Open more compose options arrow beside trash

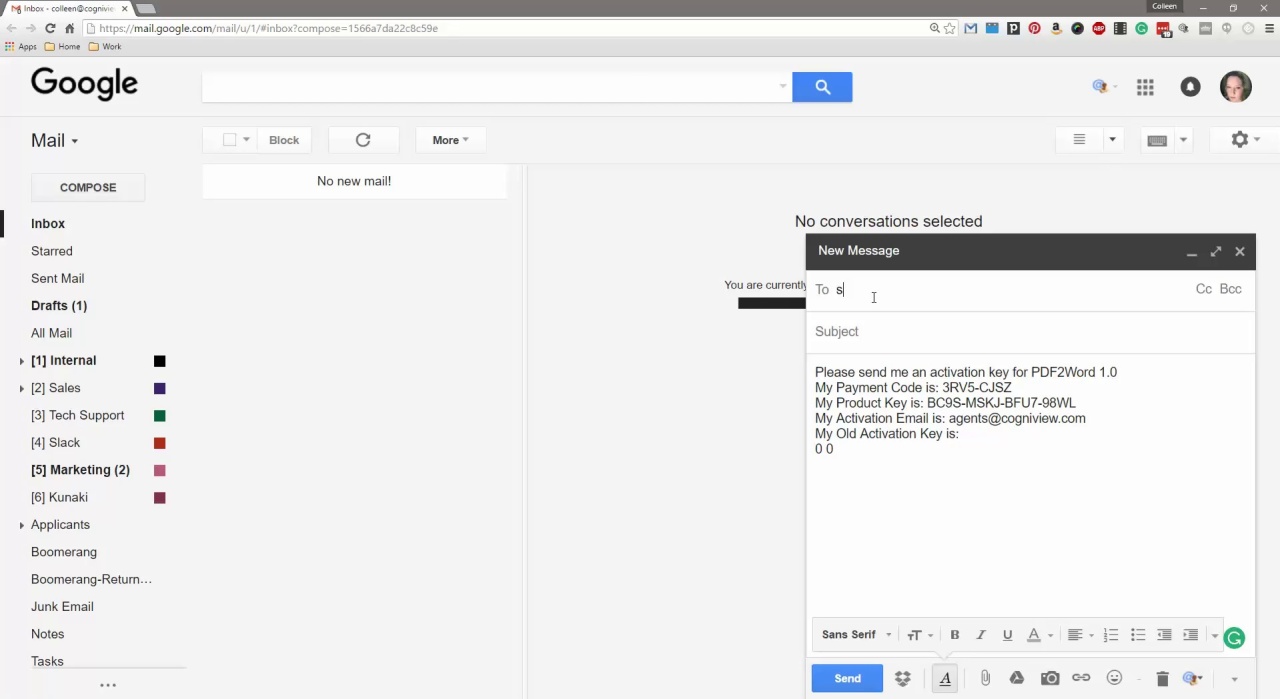click(x=1234, y=679)
